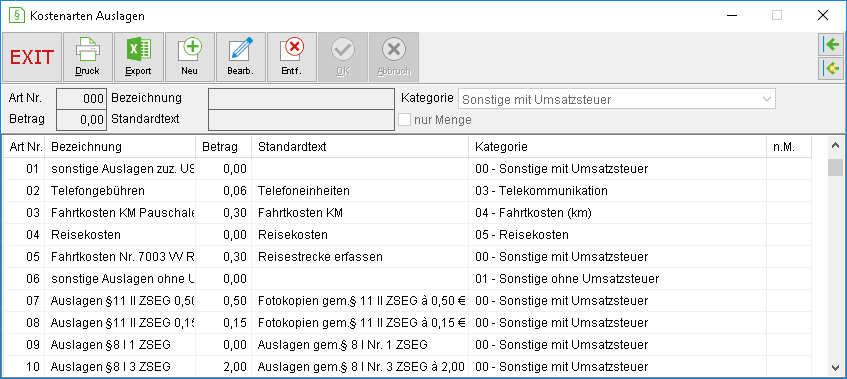Edit the entry with Bearb.
Image resolution: width=847 pixels, height=379 pixels.
point(240,57)
